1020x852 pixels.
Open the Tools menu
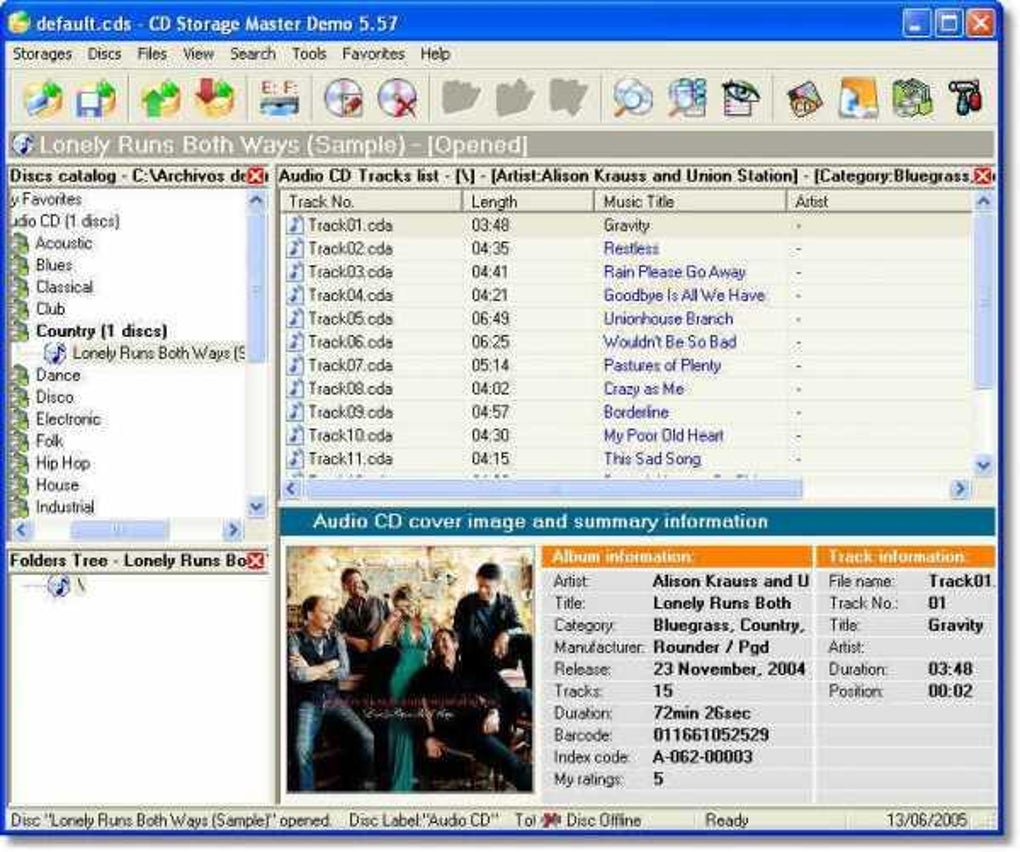pyautogui.click(x=309, y=54)
